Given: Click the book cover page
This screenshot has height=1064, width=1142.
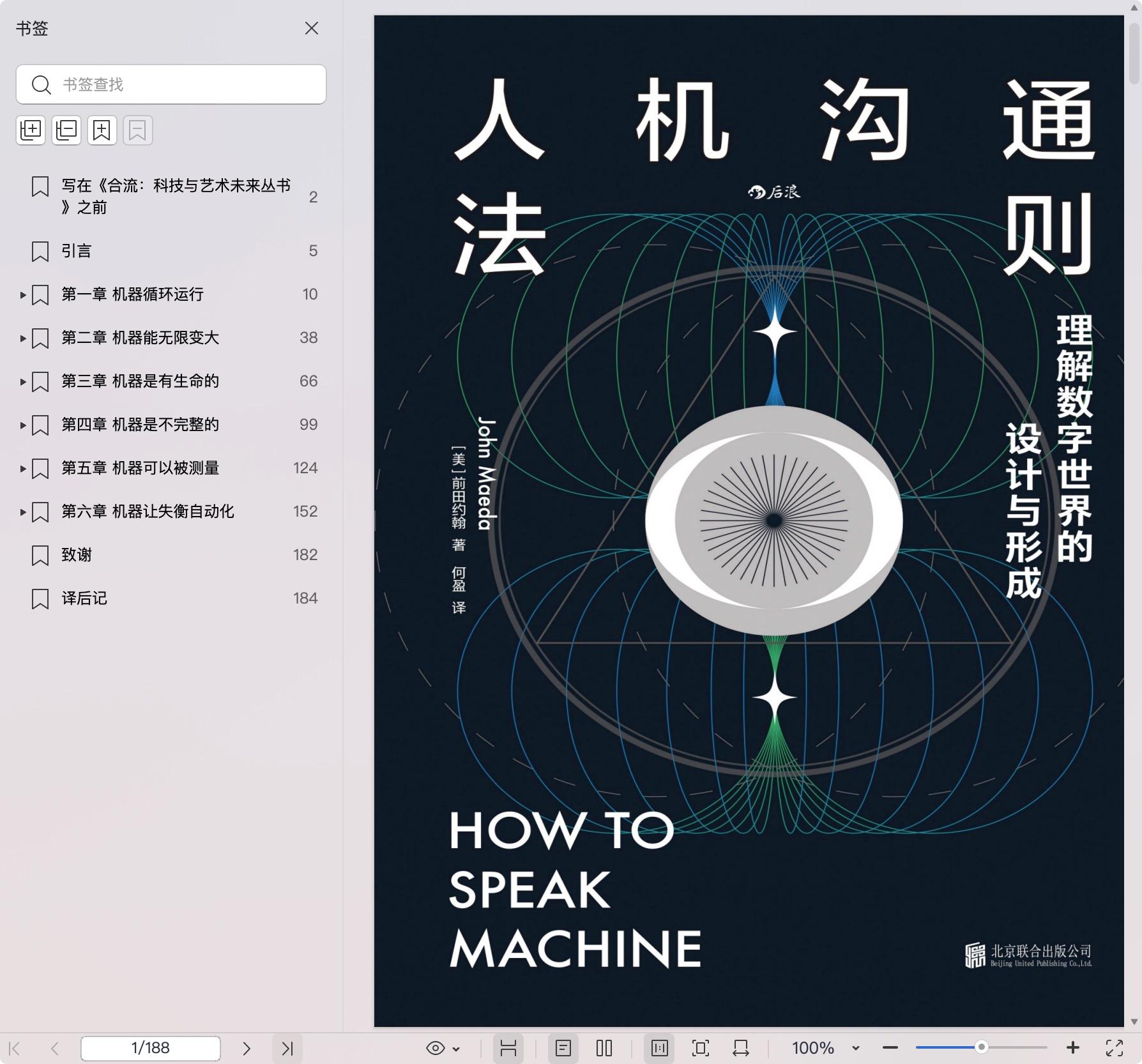Looking at the screenshot, I should click(x=749, y=521).
